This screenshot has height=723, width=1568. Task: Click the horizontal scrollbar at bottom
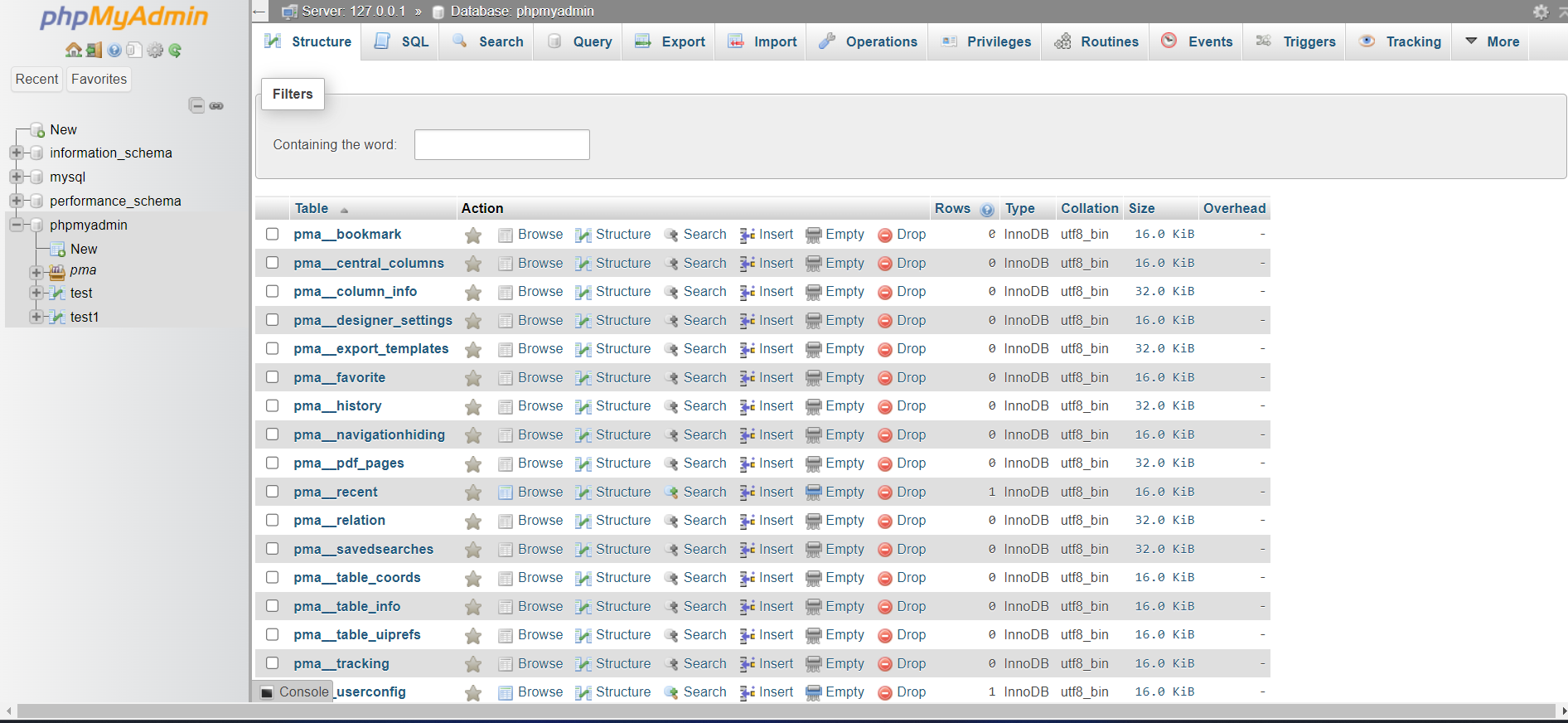tap(786, 711)
